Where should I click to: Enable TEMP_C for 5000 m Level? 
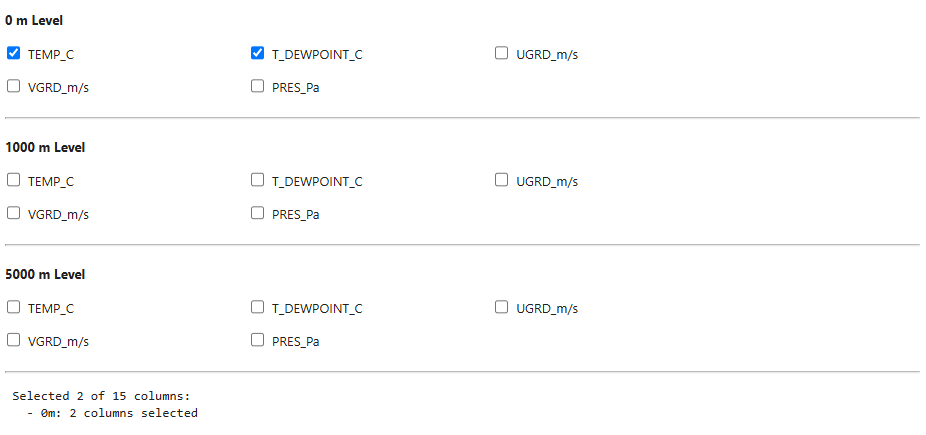[14, 308]
